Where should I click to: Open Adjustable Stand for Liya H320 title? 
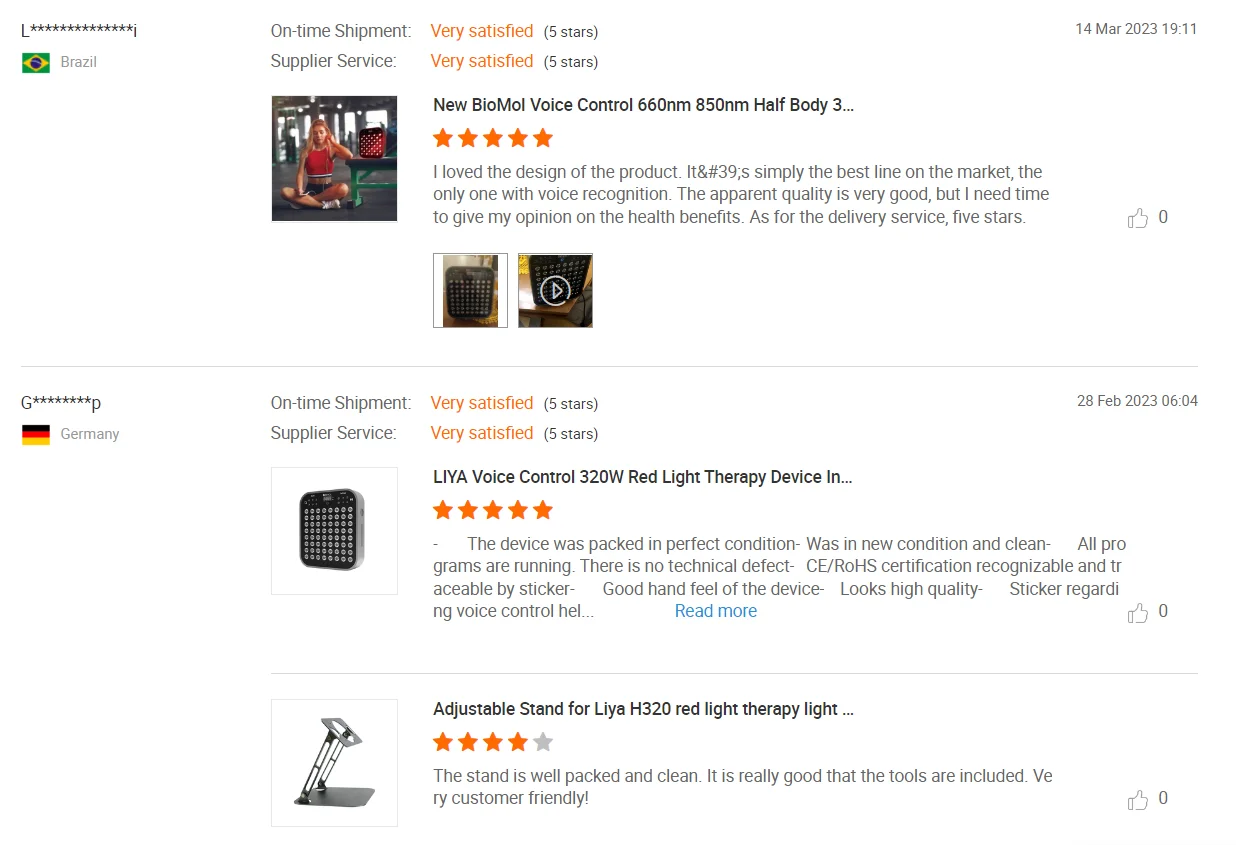[643, 709]
